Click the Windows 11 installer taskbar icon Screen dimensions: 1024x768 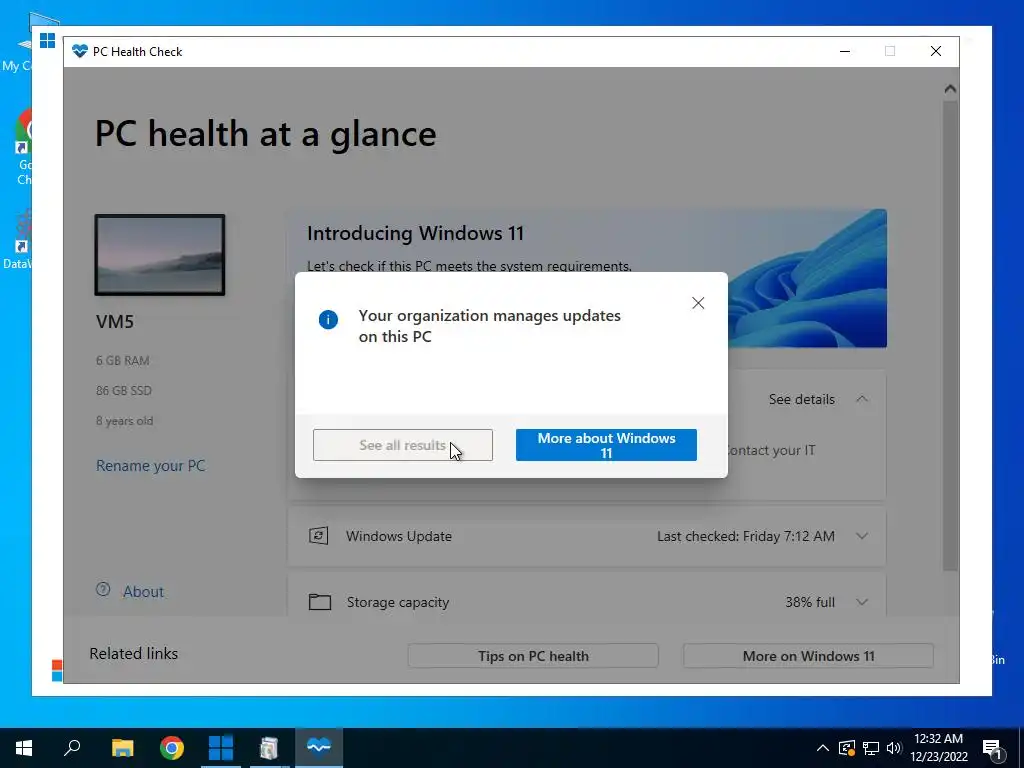point(220,748)
